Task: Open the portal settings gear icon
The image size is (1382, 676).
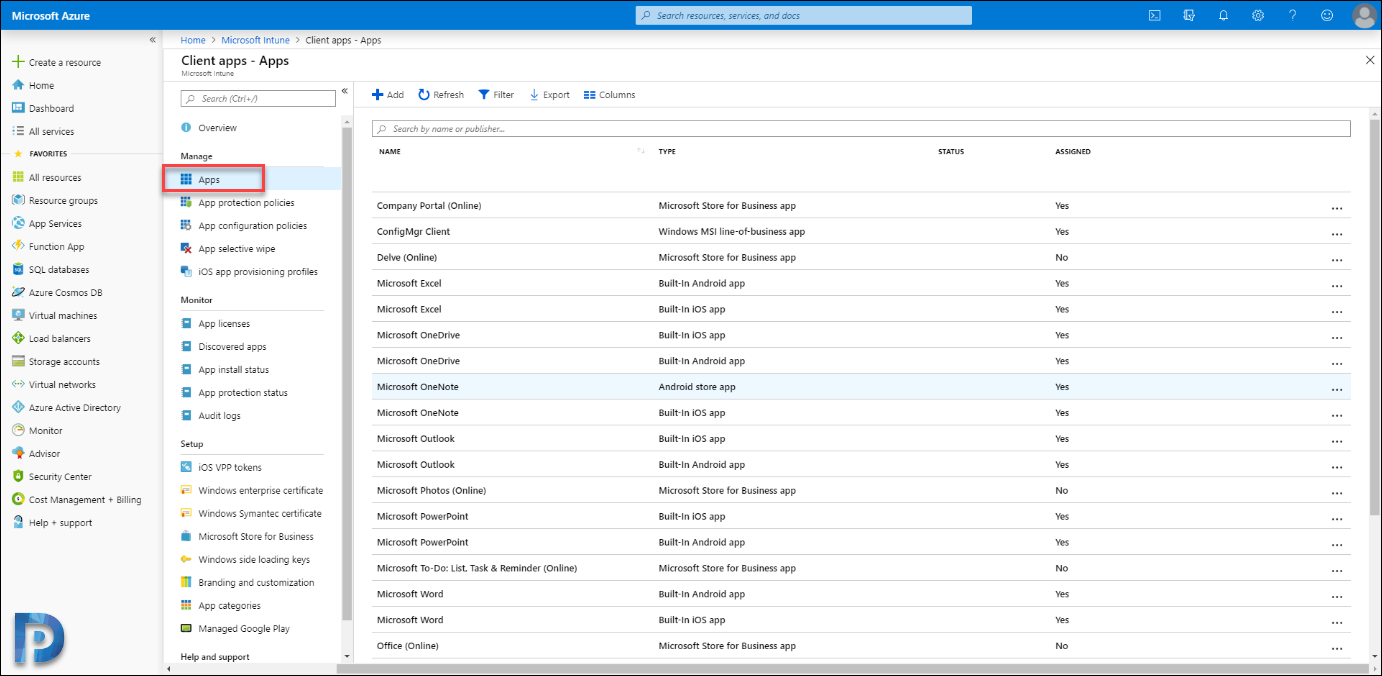Action: (x=1258, y=15)
